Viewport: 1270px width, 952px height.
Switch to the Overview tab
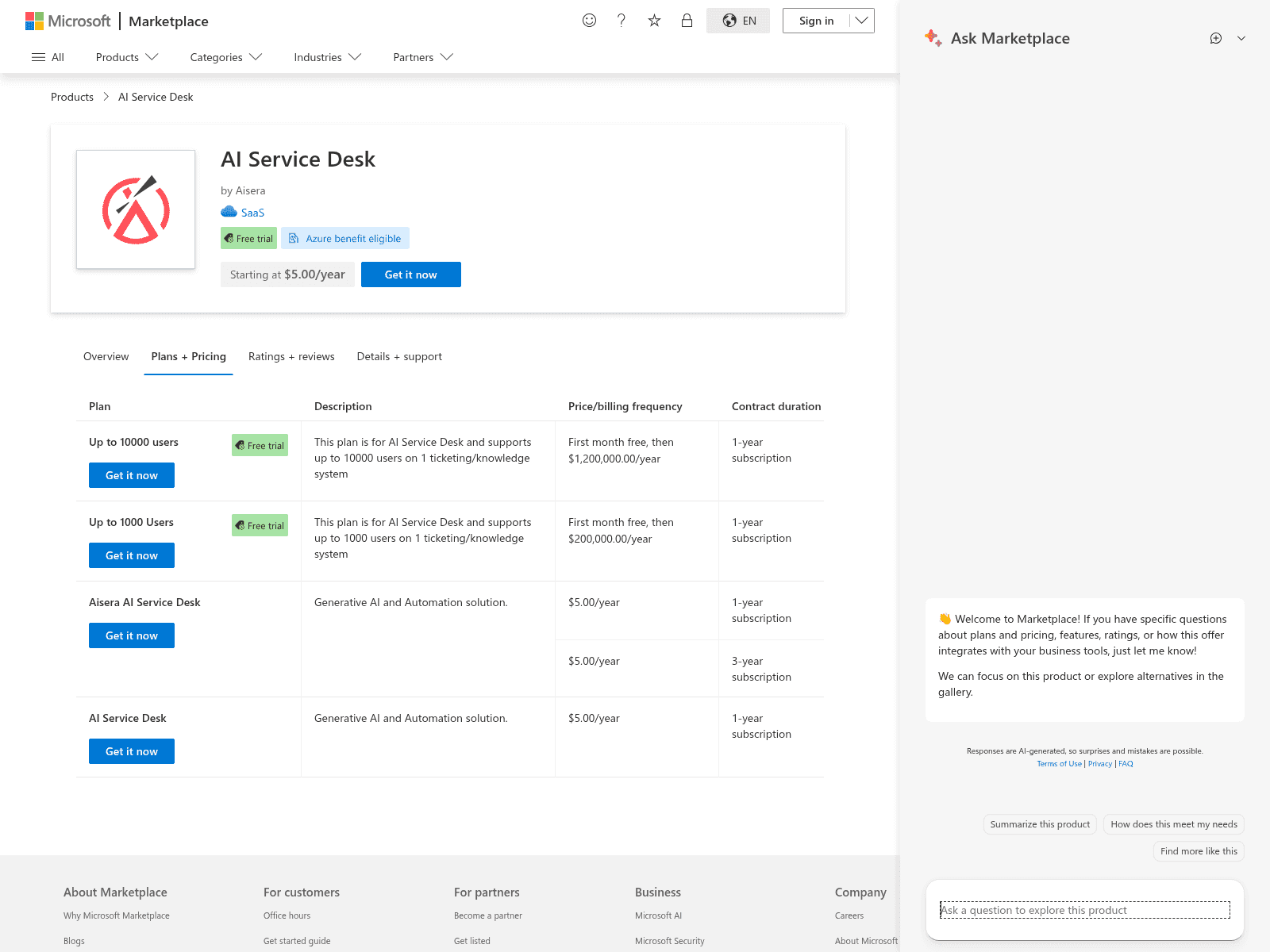(106, 356)
